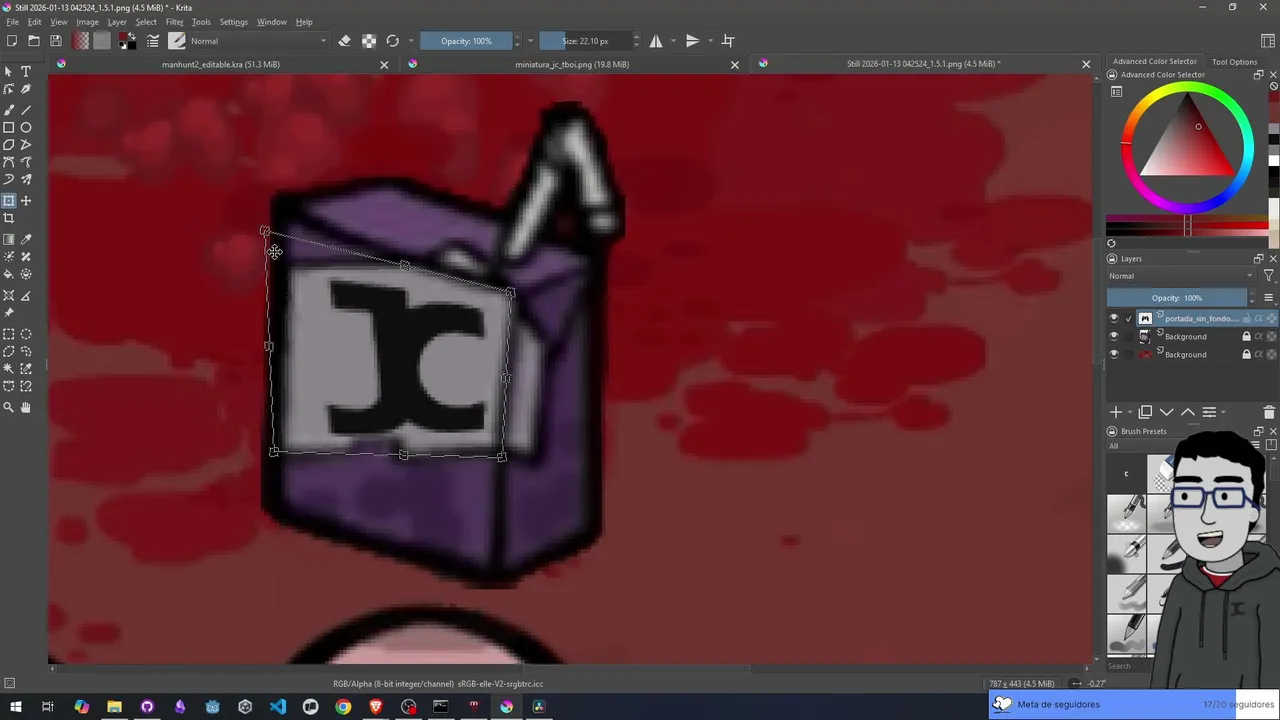1280x720 pixels.
Task: Expand vertical mirror options arrow
Action: tap(710, 41)
